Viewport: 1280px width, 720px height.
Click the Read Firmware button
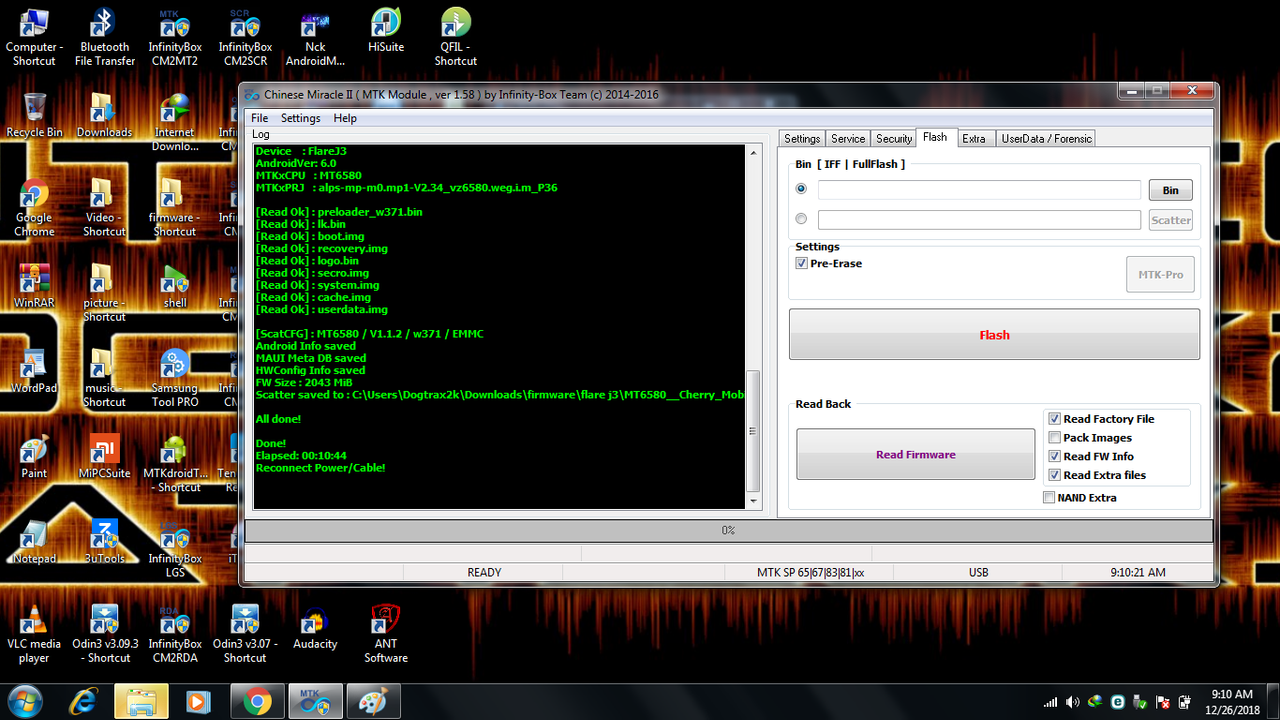pyautogui.click(x=915, y=454)
